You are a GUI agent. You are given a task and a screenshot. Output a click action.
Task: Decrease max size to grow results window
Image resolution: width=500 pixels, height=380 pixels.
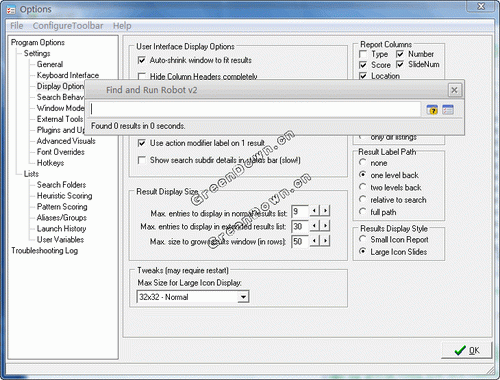[x=315, y=240]
